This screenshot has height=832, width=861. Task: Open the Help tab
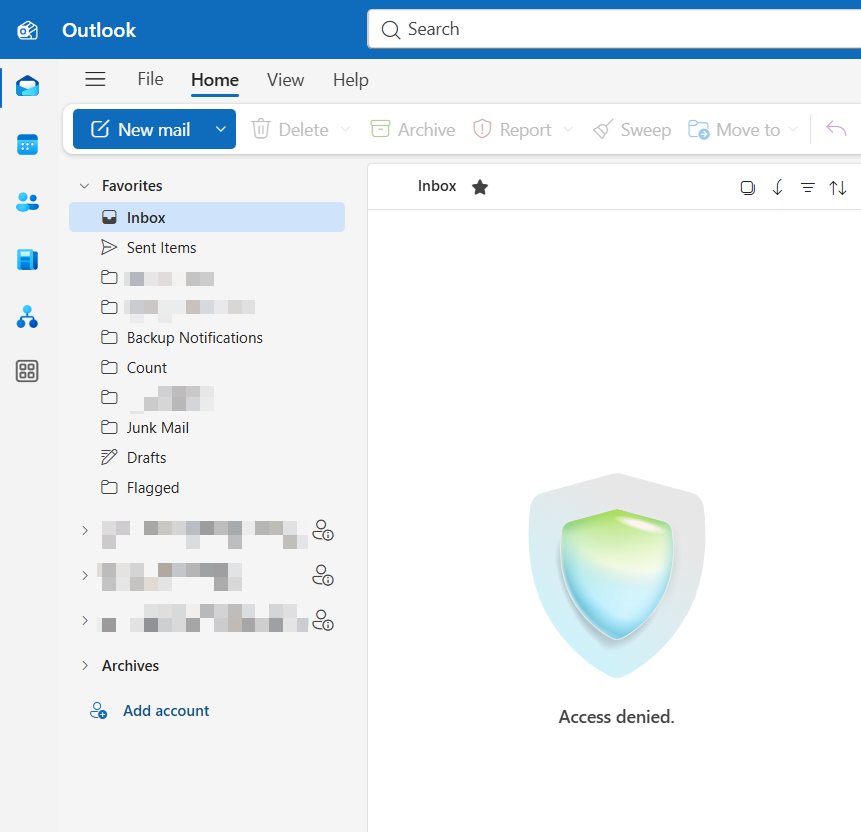pyautogui.click(x=350, y=80)
